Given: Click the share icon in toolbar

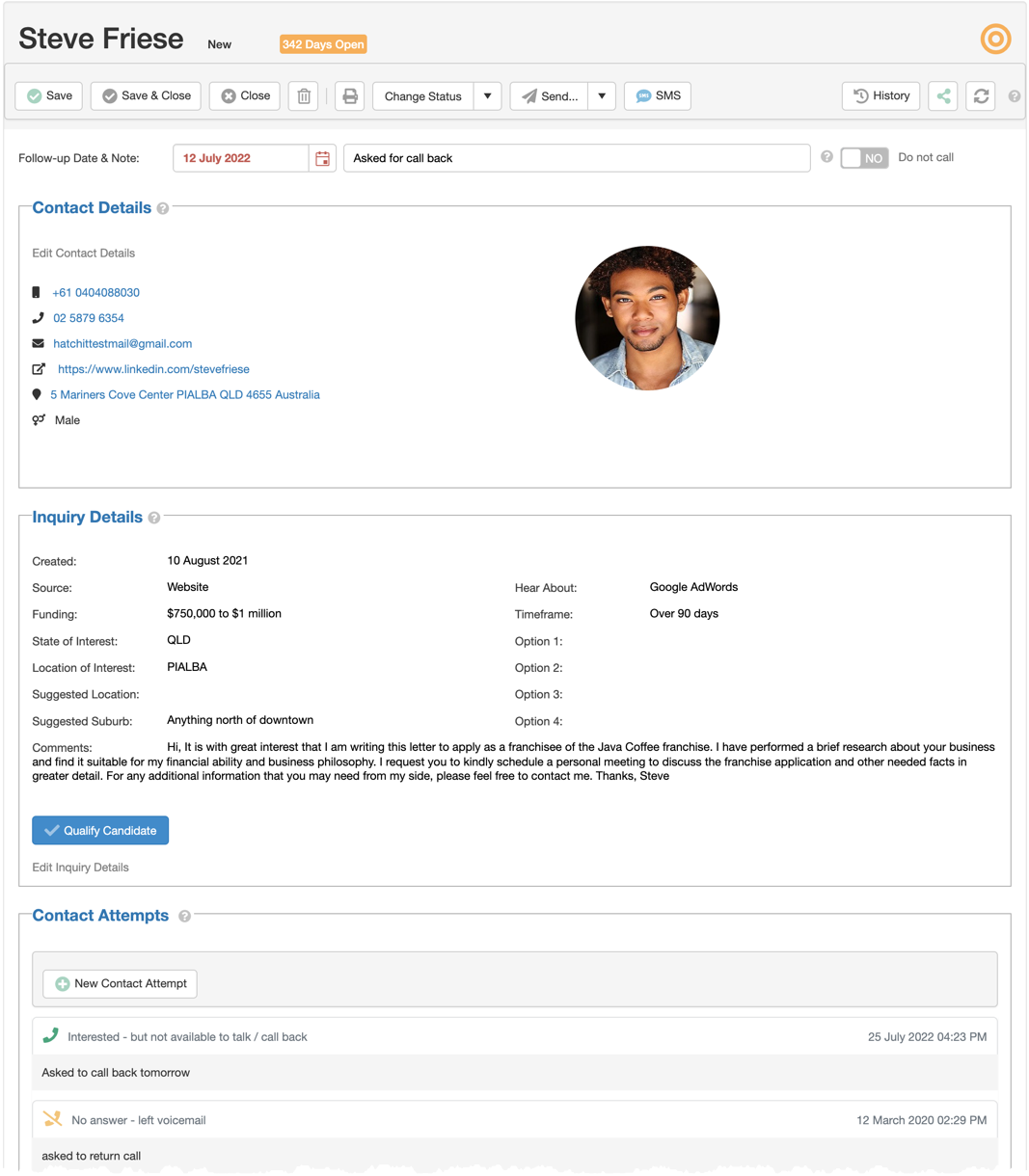Looking at the screenshot, I should click(x=943, y=96).
